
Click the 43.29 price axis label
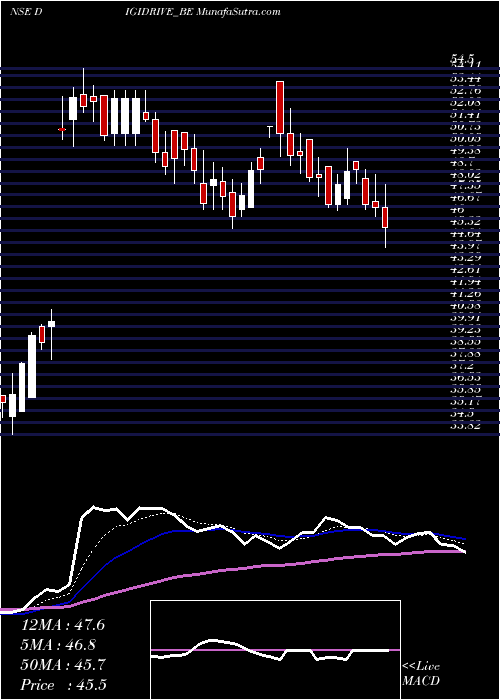pos(465,258)
